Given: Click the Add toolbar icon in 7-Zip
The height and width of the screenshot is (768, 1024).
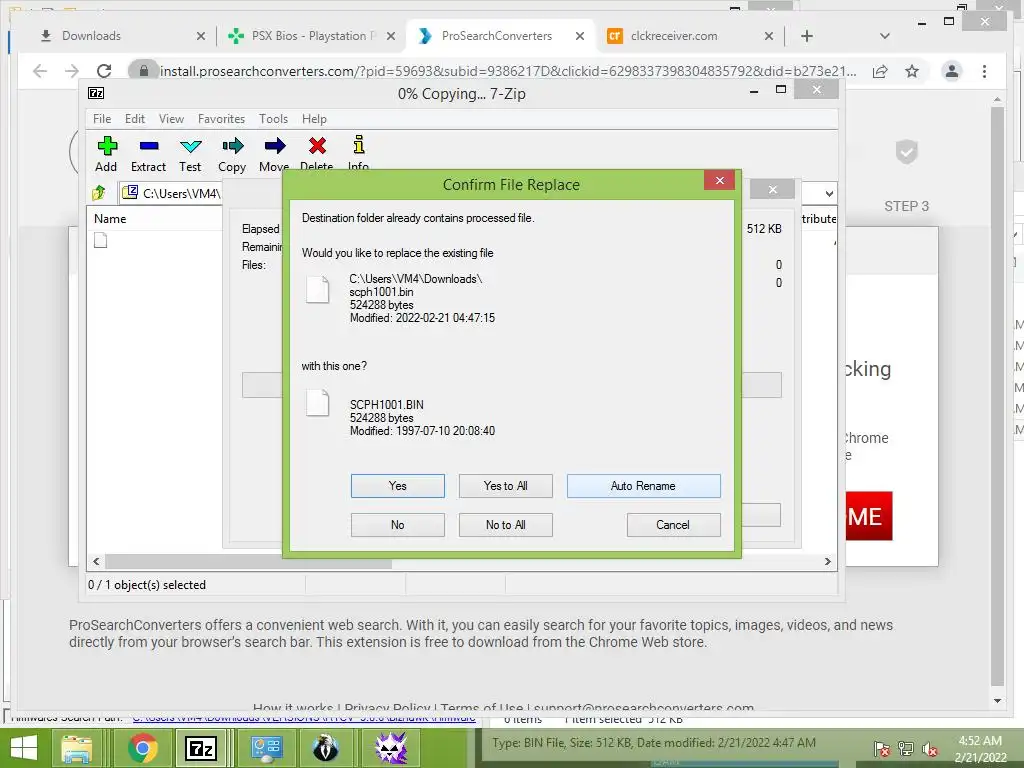Looking at the screenshot, I should tap(106, 146).
